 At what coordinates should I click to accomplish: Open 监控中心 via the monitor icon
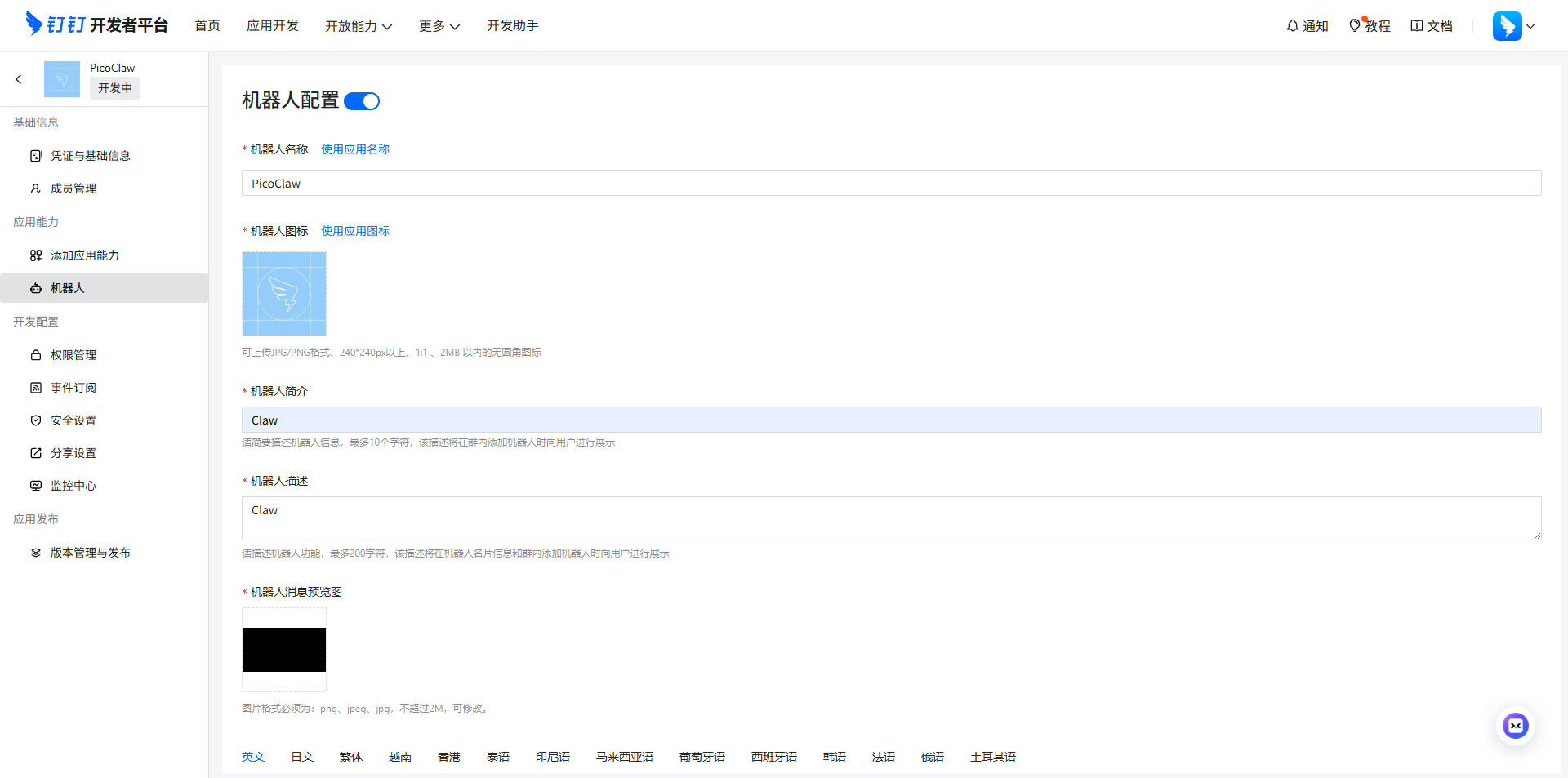click(36, 485)
